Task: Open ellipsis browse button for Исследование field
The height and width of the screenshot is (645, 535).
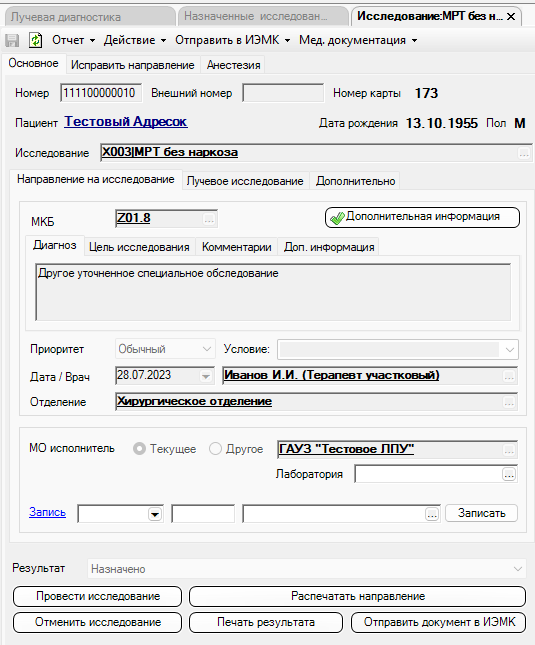Action: (x=523, y=153)
